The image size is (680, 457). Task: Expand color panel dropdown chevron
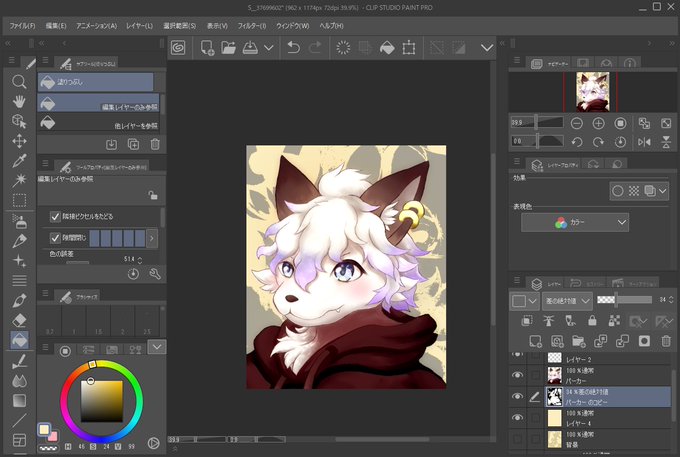point(157,347)
